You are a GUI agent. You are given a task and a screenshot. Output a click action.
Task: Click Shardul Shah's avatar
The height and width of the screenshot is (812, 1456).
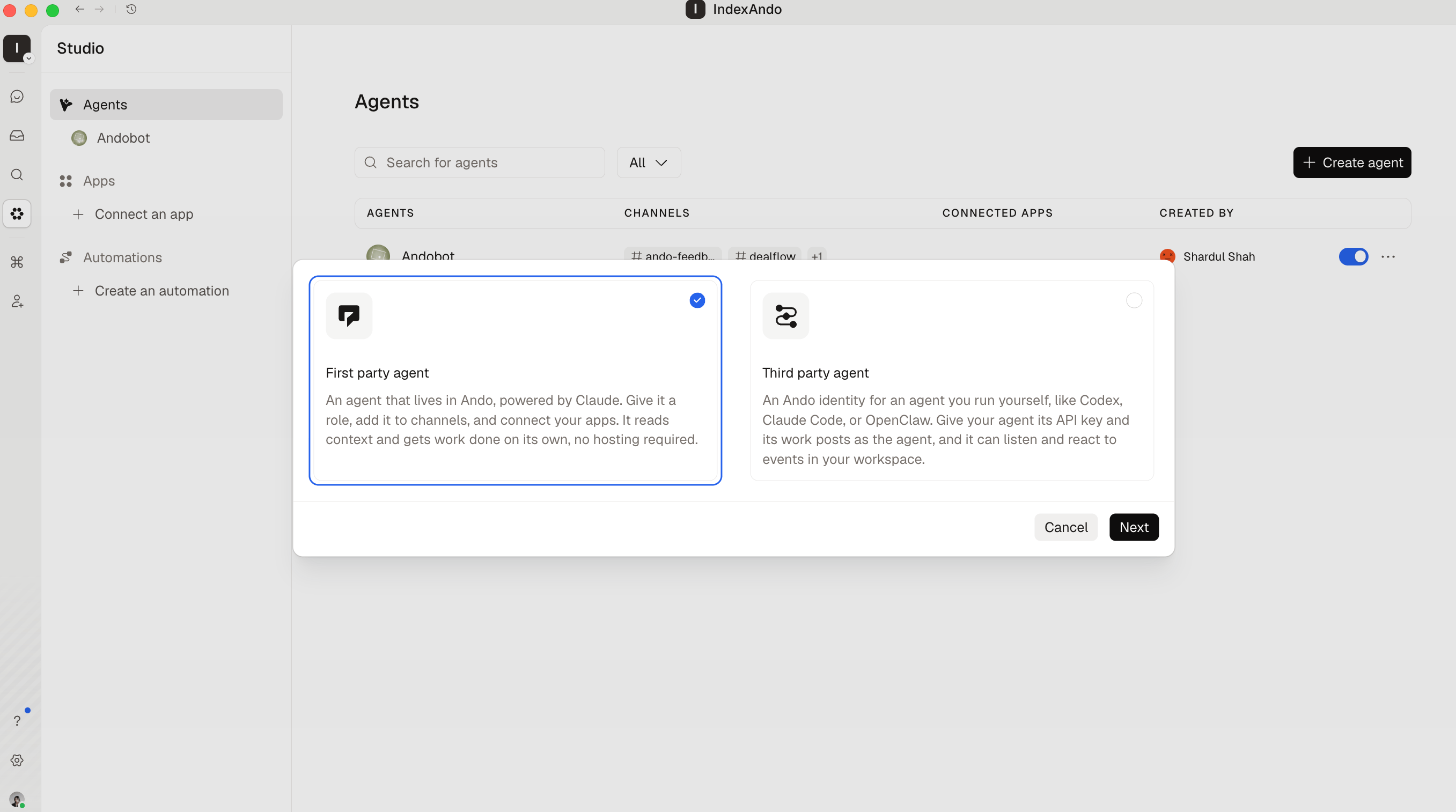(x=1167, y=256)
